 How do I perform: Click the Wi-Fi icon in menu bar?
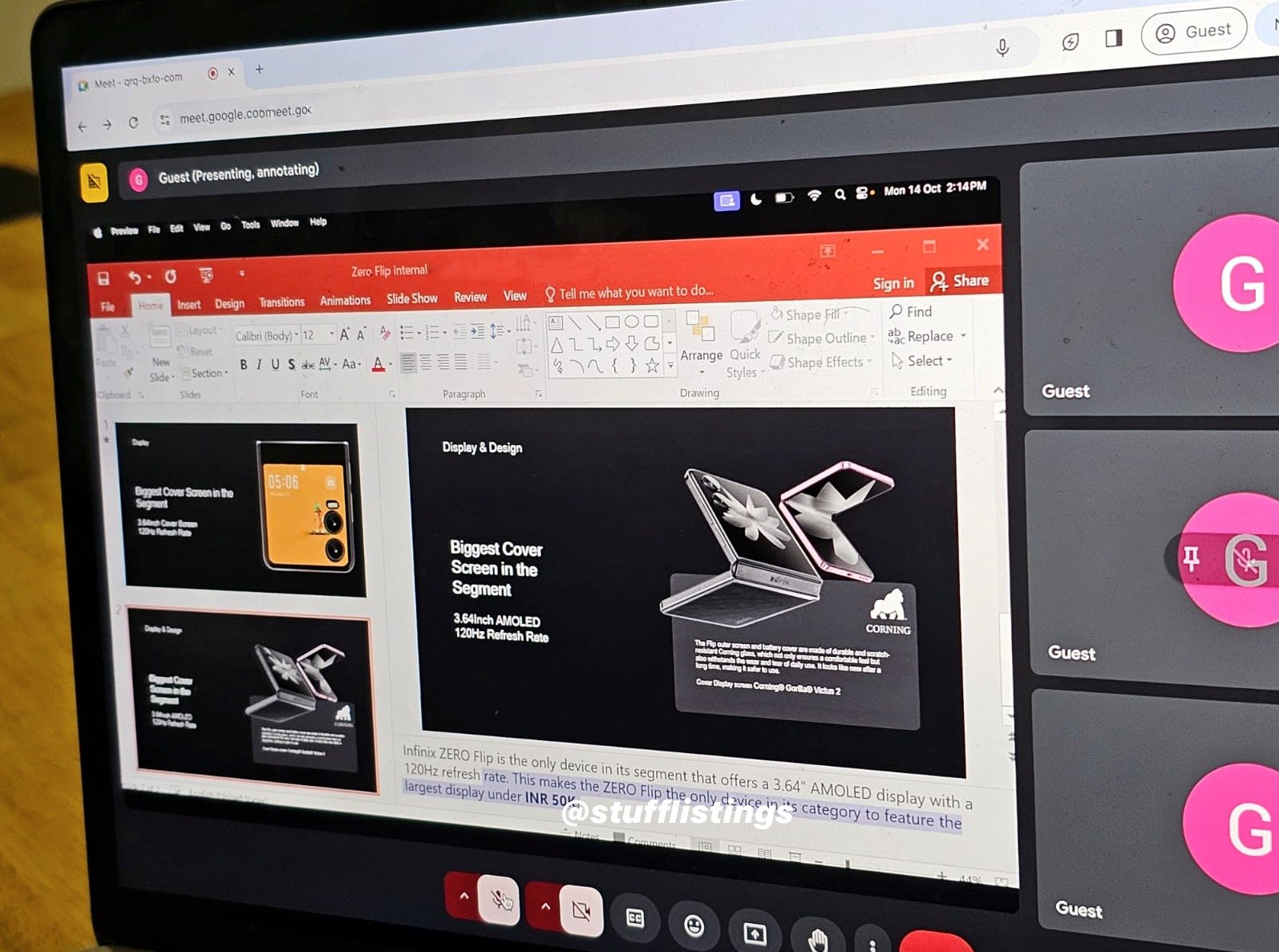[815, 195]
